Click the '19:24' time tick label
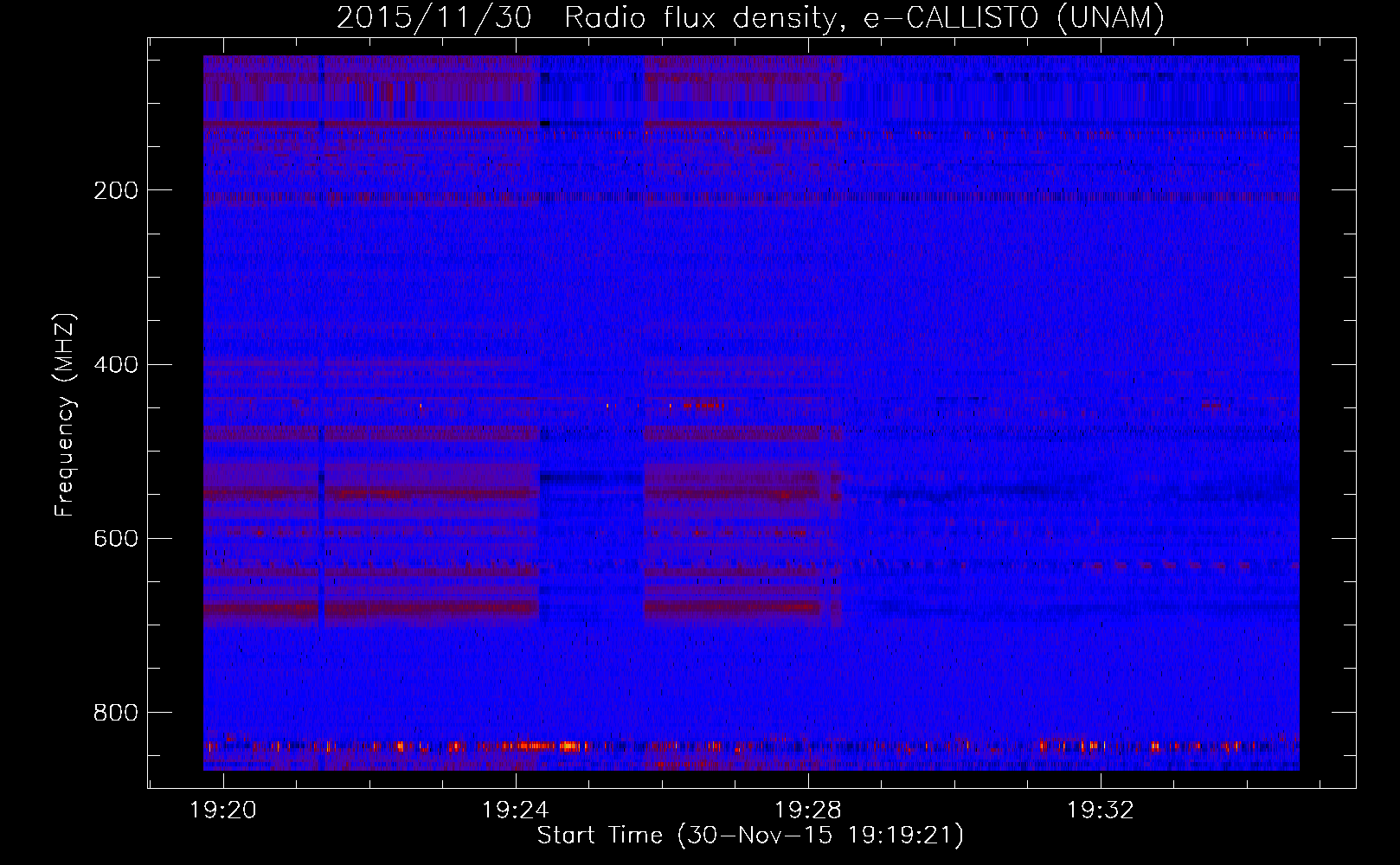Screen dimensions: 1400x865 (516, 811)
